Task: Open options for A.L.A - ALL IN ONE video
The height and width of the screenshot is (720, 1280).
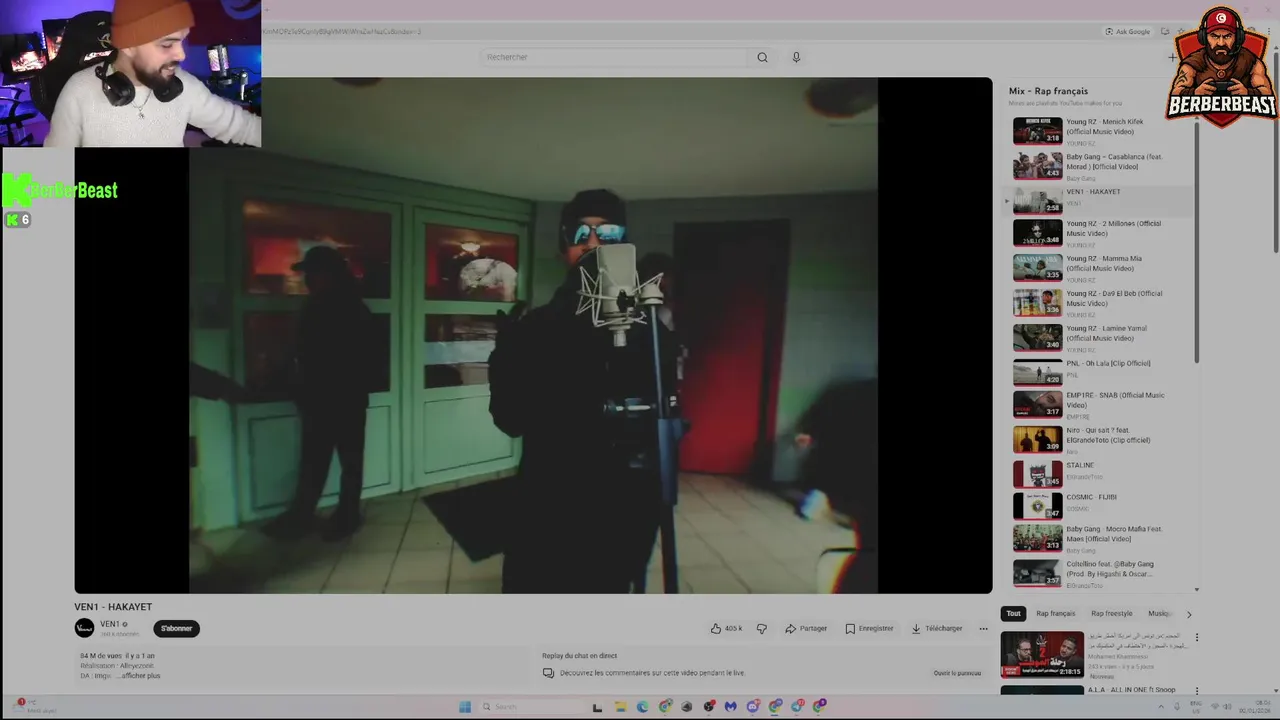Action: point(1196,691)
